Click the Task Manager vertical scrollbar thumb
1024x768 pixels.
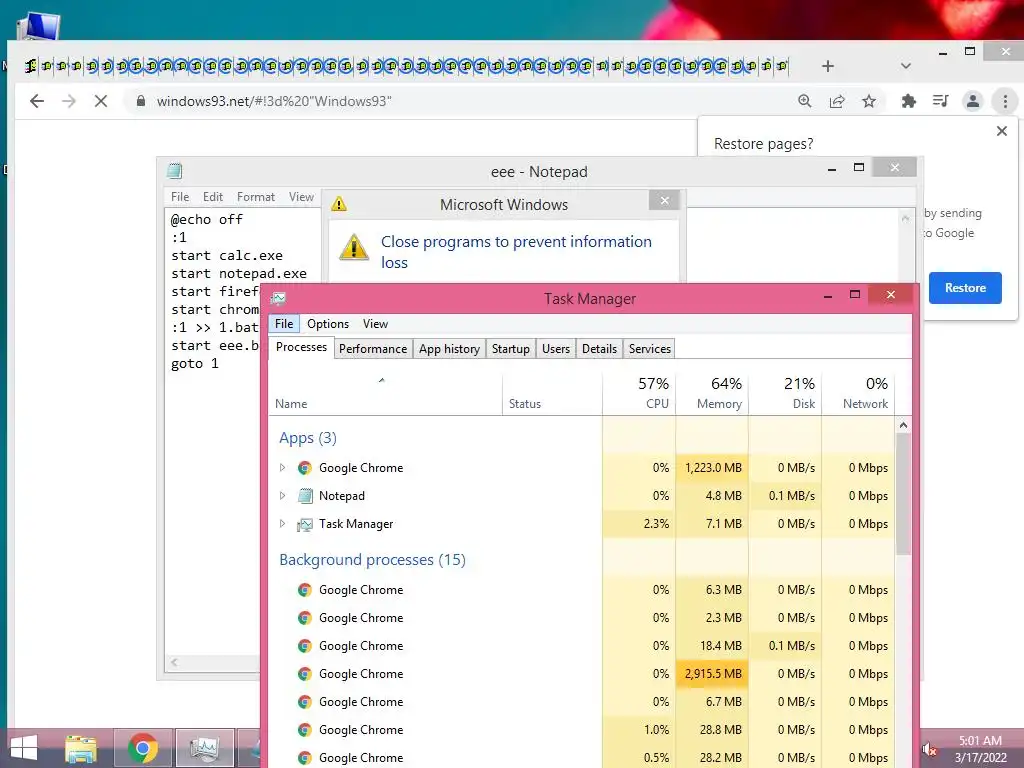pyautogui.click(x=903, y=494)
